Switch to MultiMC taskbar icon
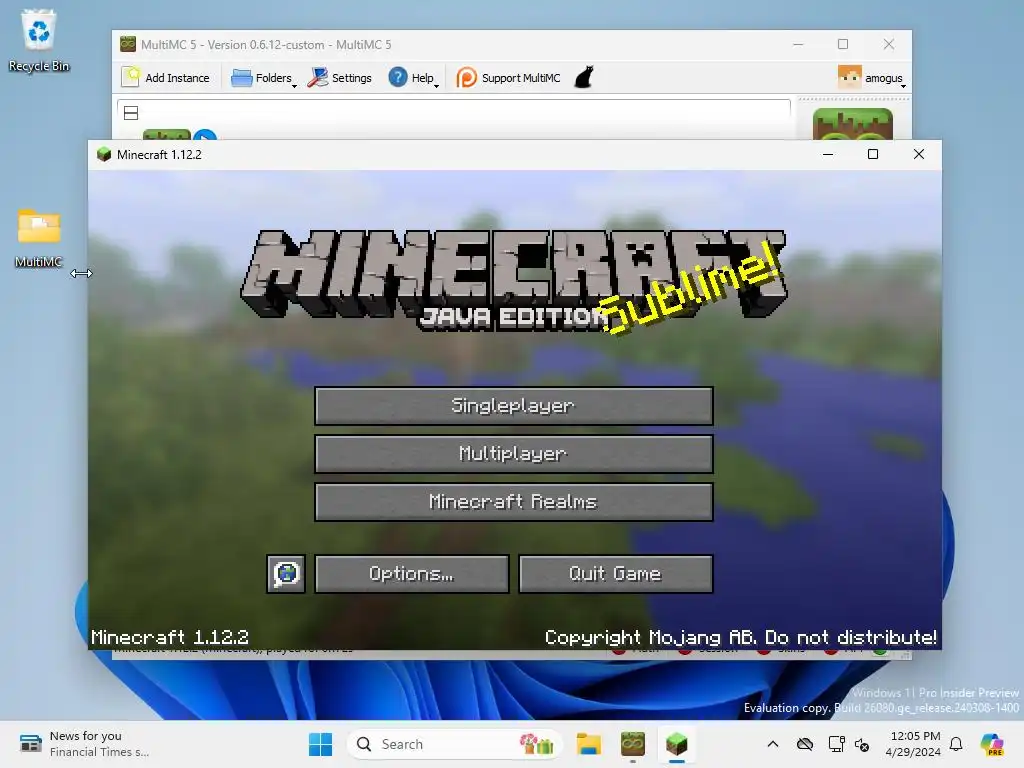 tap(633, 744)
